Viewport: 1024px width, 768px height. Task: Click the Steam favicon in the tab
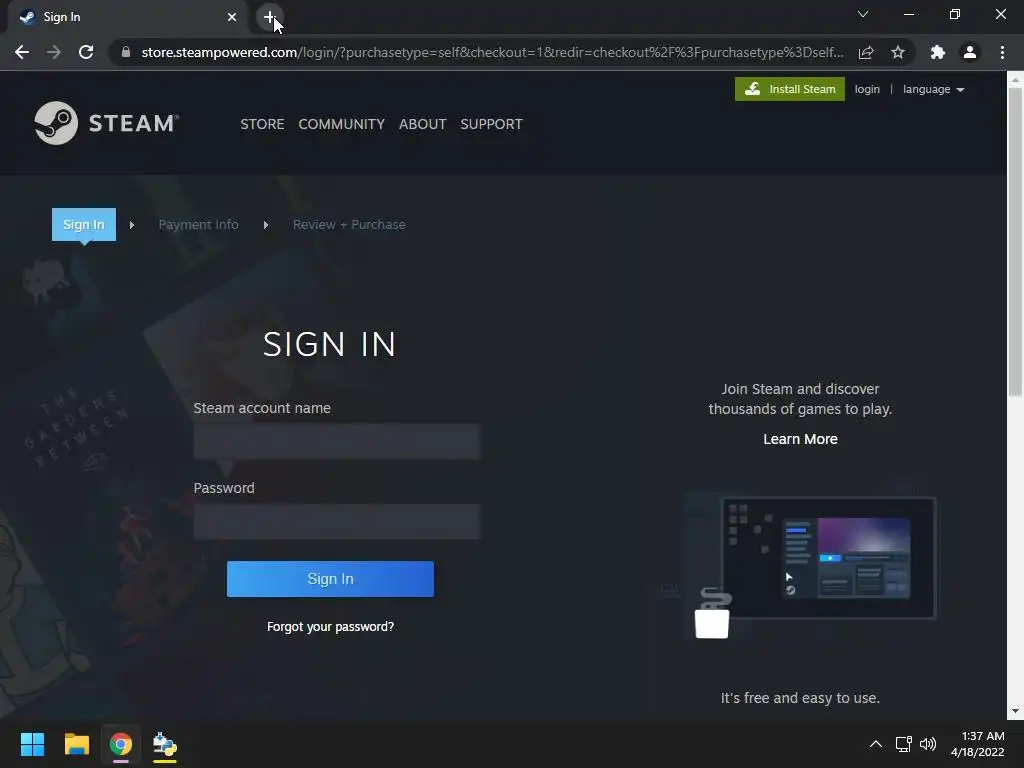(x=27, y=17)
